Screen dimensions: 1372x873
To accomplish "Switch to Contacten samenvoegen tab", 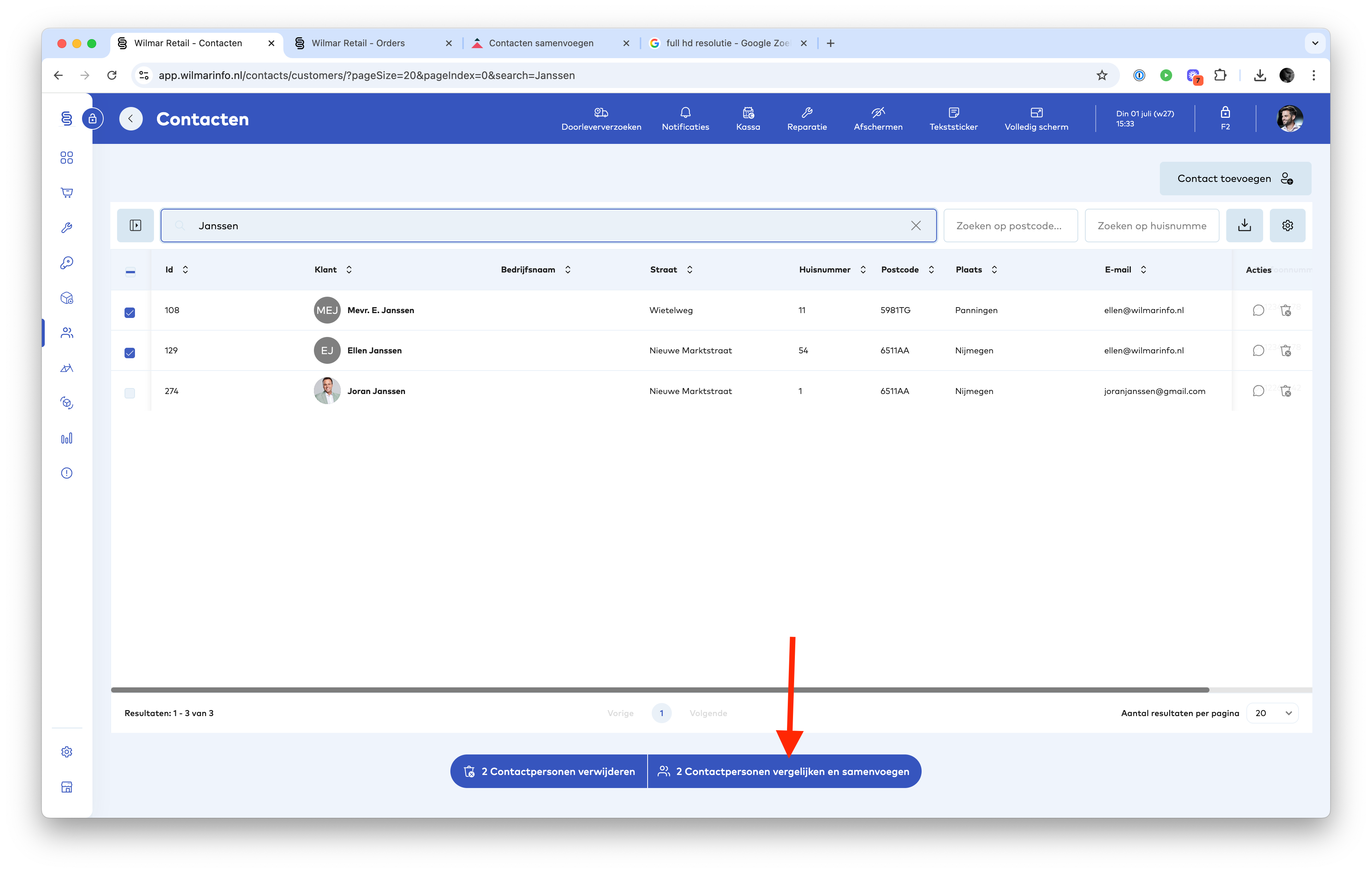I will pyautogui.click(x=550, y=43).
